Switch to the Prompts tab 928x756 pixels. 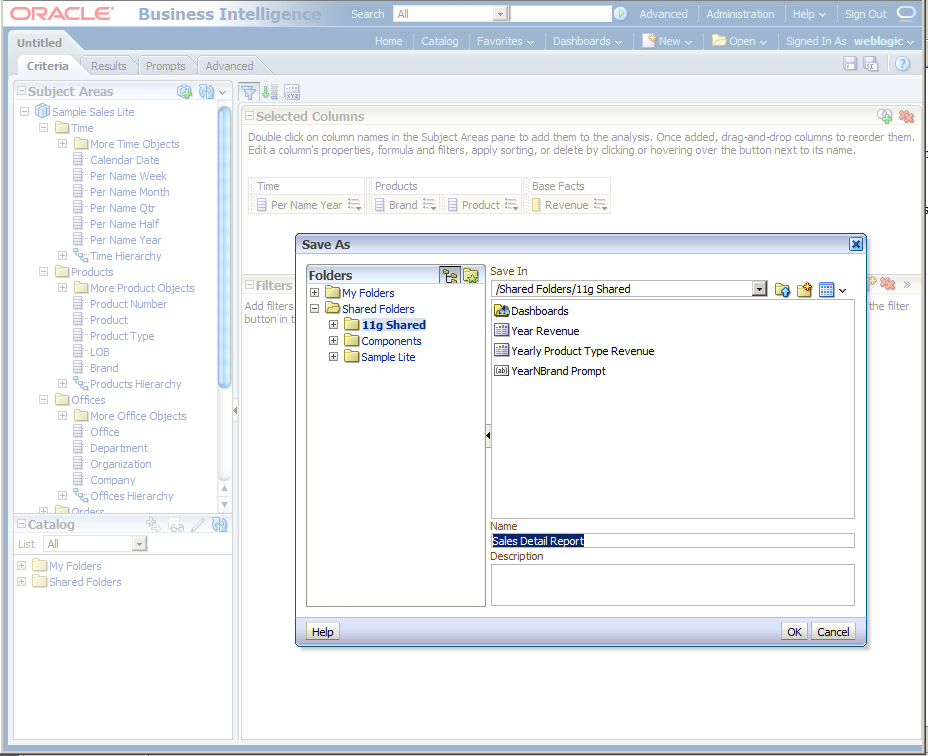click(166, 65)
